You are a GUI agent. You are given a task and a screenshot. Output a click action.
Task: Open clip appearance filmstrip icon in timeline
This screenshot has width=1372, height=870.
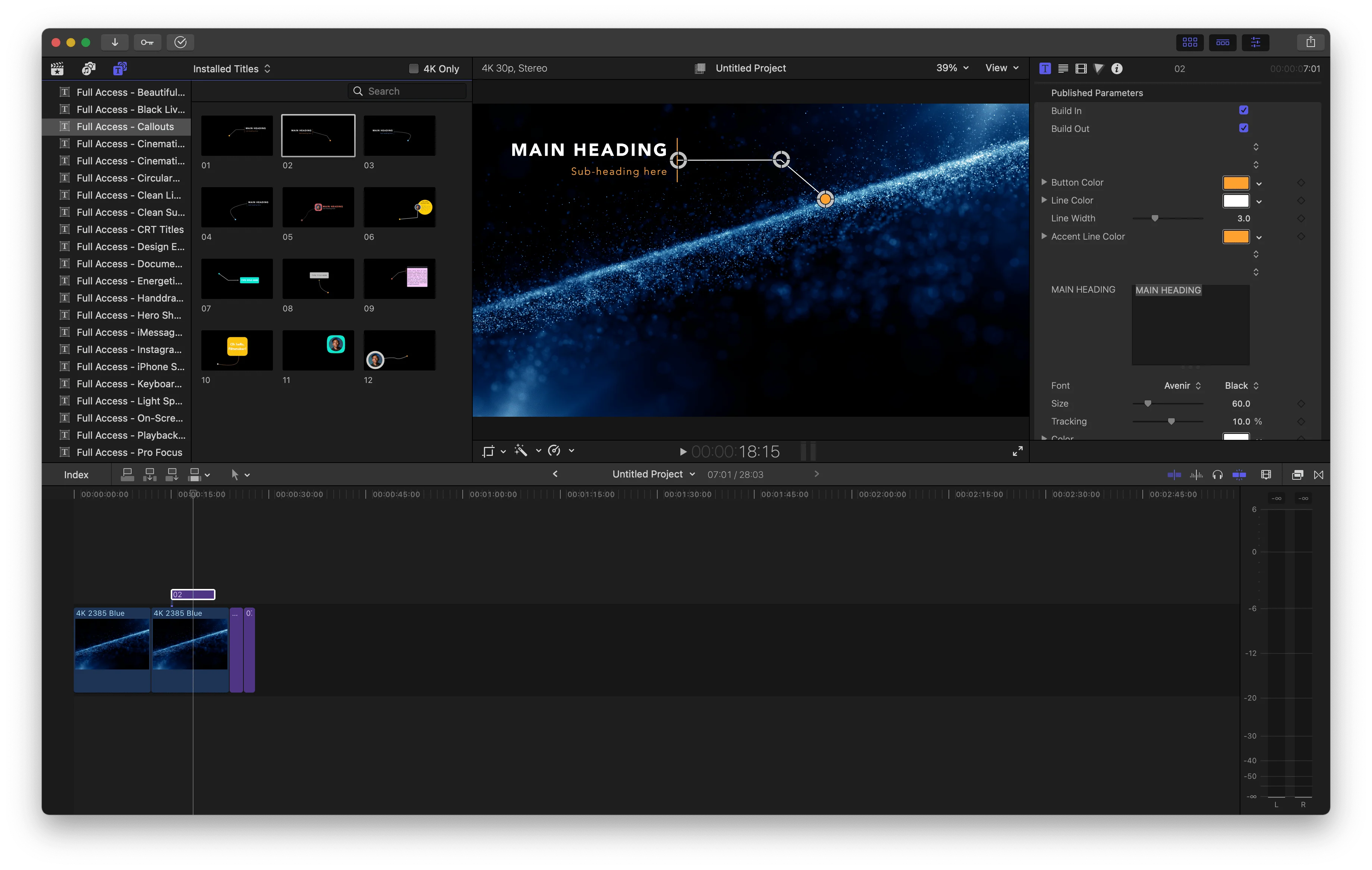pyautogui.click(x=1266, y=475)
